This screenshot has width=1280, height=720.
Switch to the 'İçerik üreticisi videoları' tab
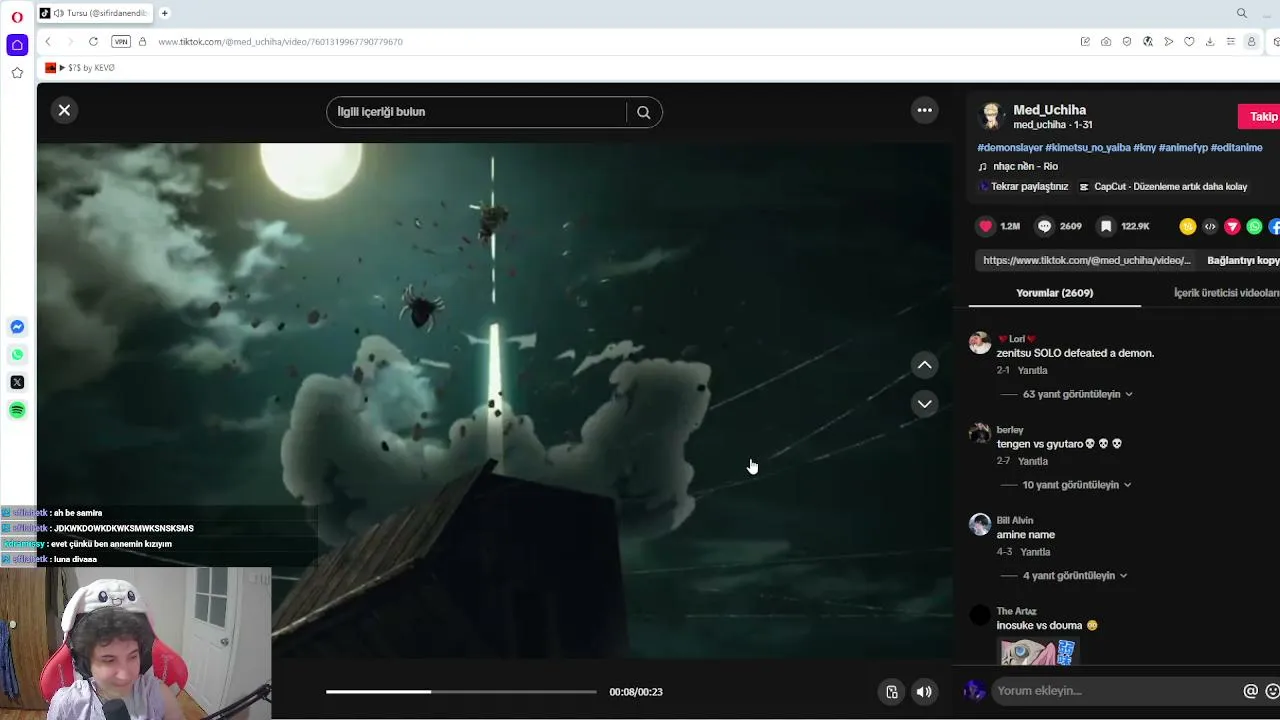click(x=1227, y=293)
